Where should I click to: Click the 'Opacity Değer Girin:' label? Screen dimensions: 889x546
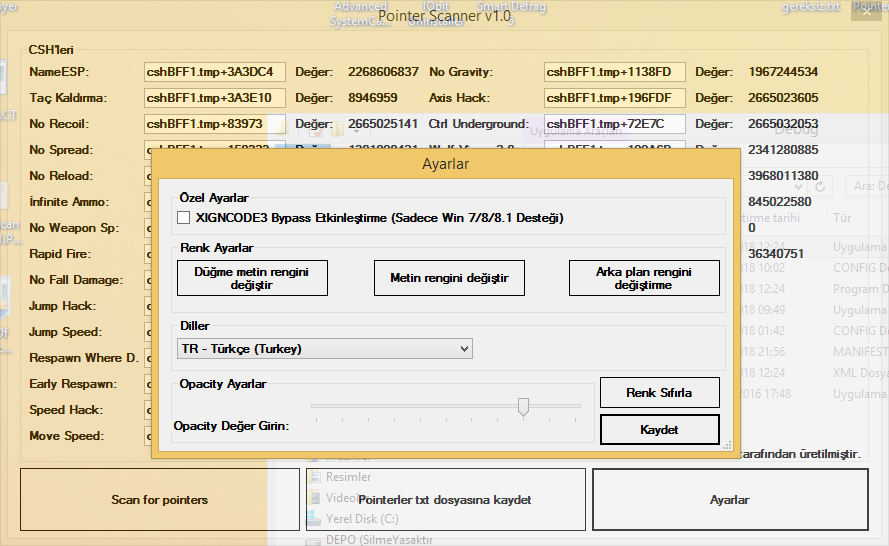coord(231,426)
